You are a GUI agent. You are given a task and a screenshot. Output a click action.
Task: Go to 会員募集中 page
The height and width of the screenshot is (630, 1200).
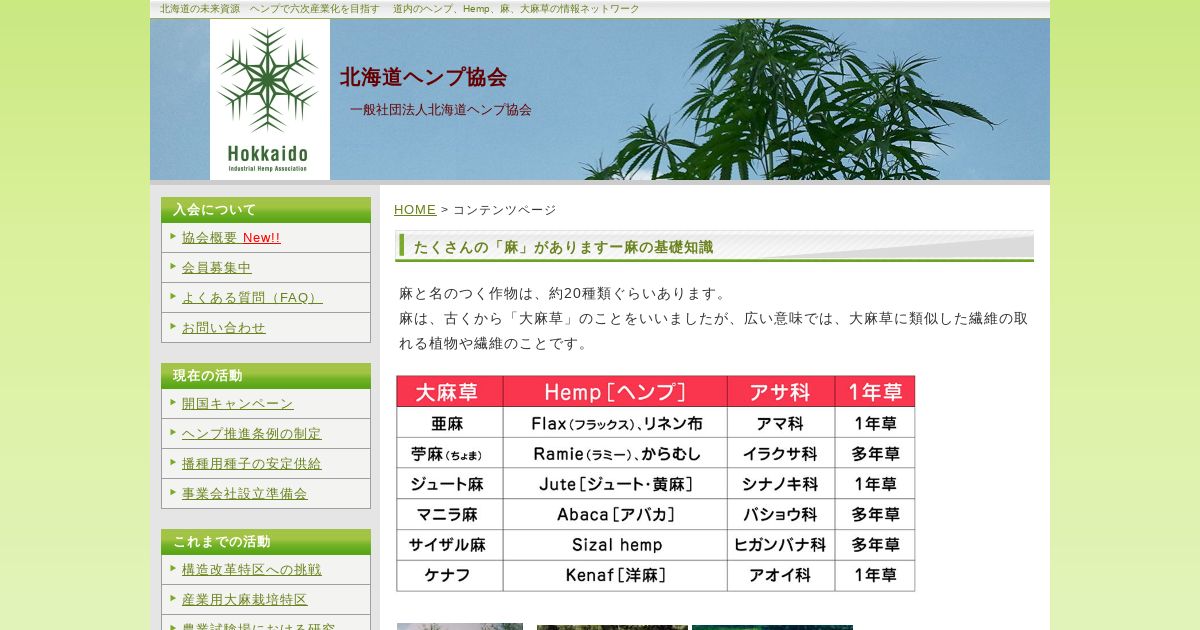[217, 268]
